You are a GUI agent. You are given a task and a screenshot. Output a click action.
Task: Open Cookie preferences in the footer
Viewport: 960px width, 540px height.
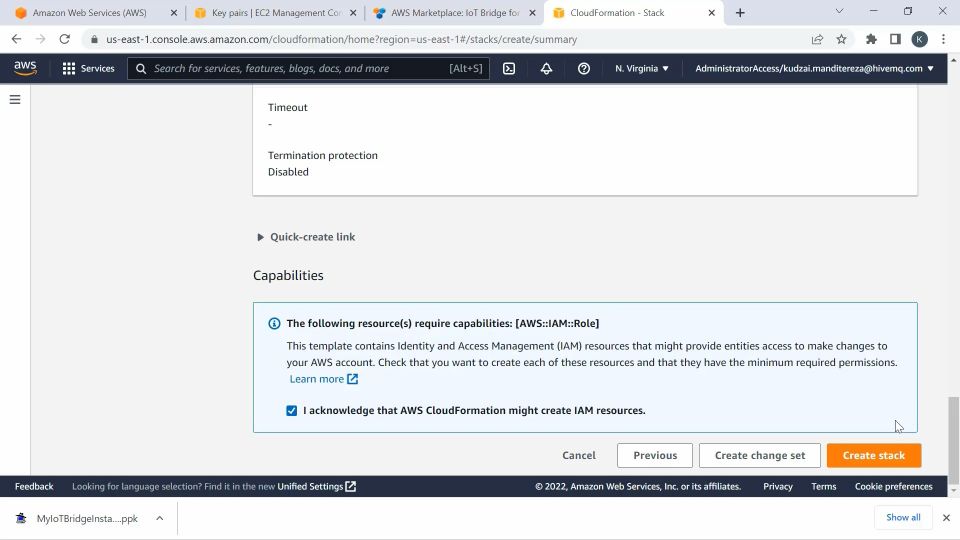tap(893, 486)
